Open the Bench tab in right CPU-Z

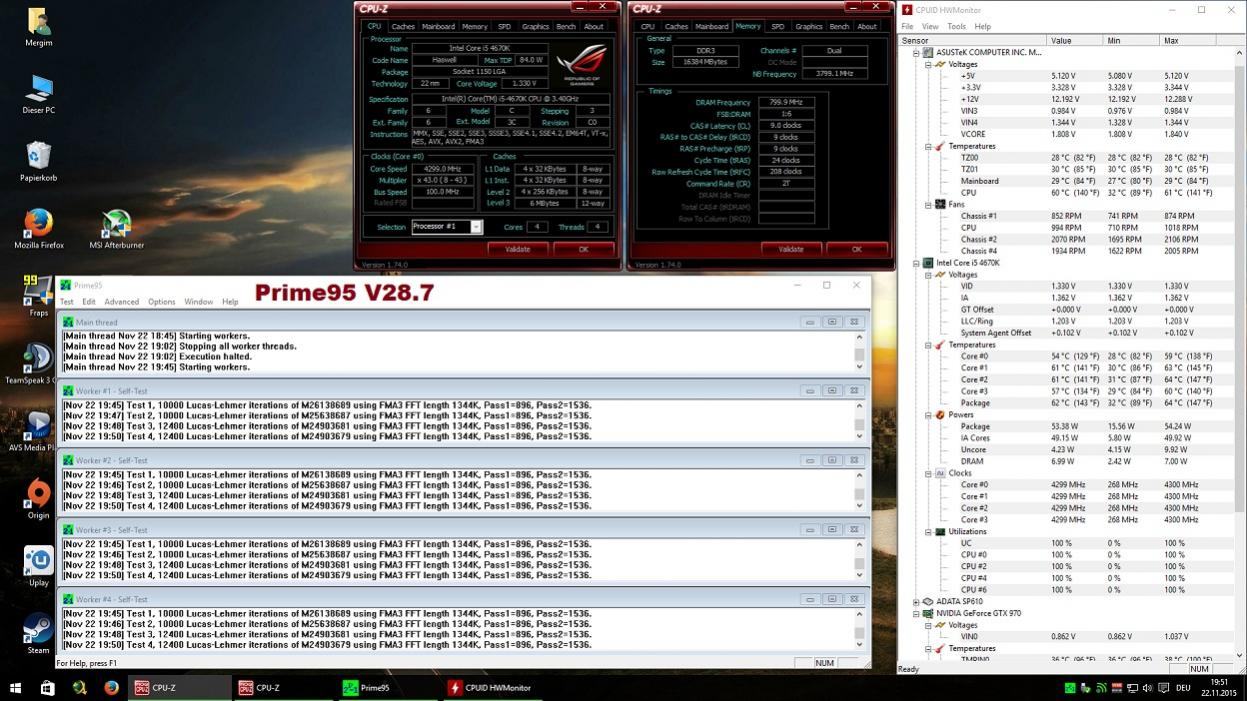(x=840, y=27)
